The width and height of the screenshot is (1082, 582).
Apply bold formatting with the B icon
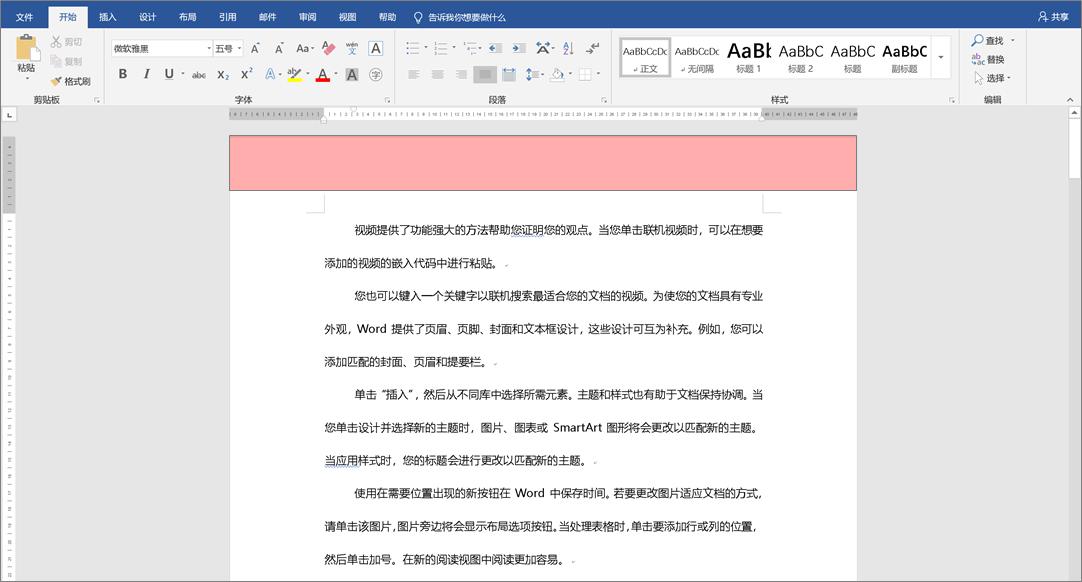123,73
